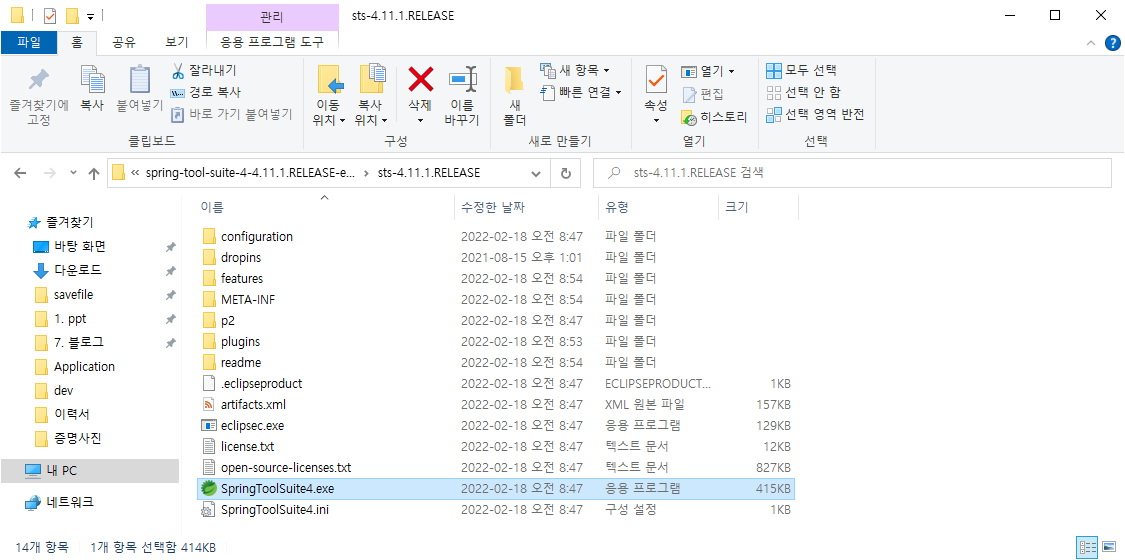Click Paste shortcut (바로 가기 붙여넣기)
Image resolution: width=1125 pixels, height=560 pixels.
click(x=231, y=114)
